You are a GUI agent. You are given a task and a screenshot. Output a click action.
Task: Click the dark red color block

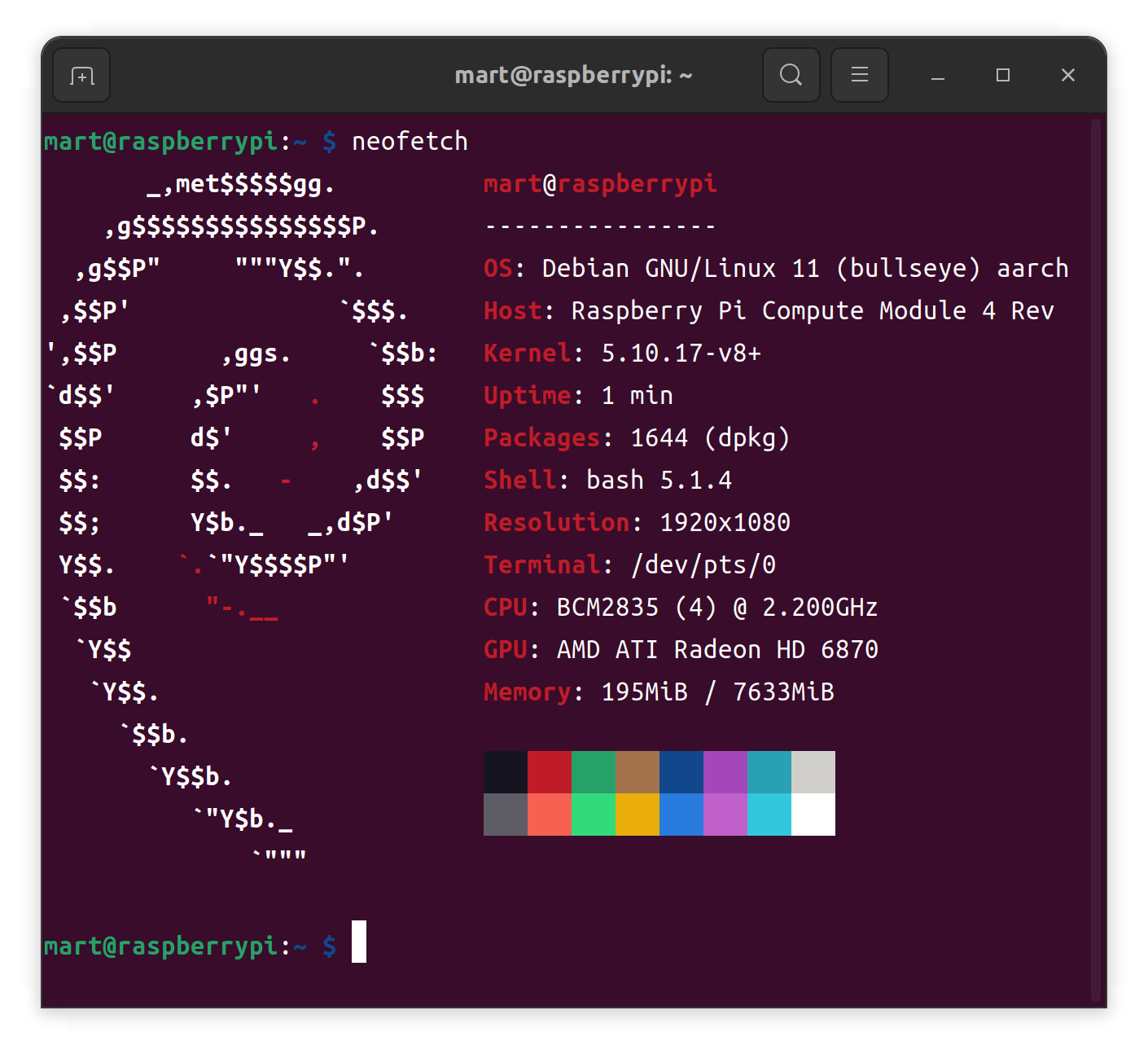click(x=550, y=772)
